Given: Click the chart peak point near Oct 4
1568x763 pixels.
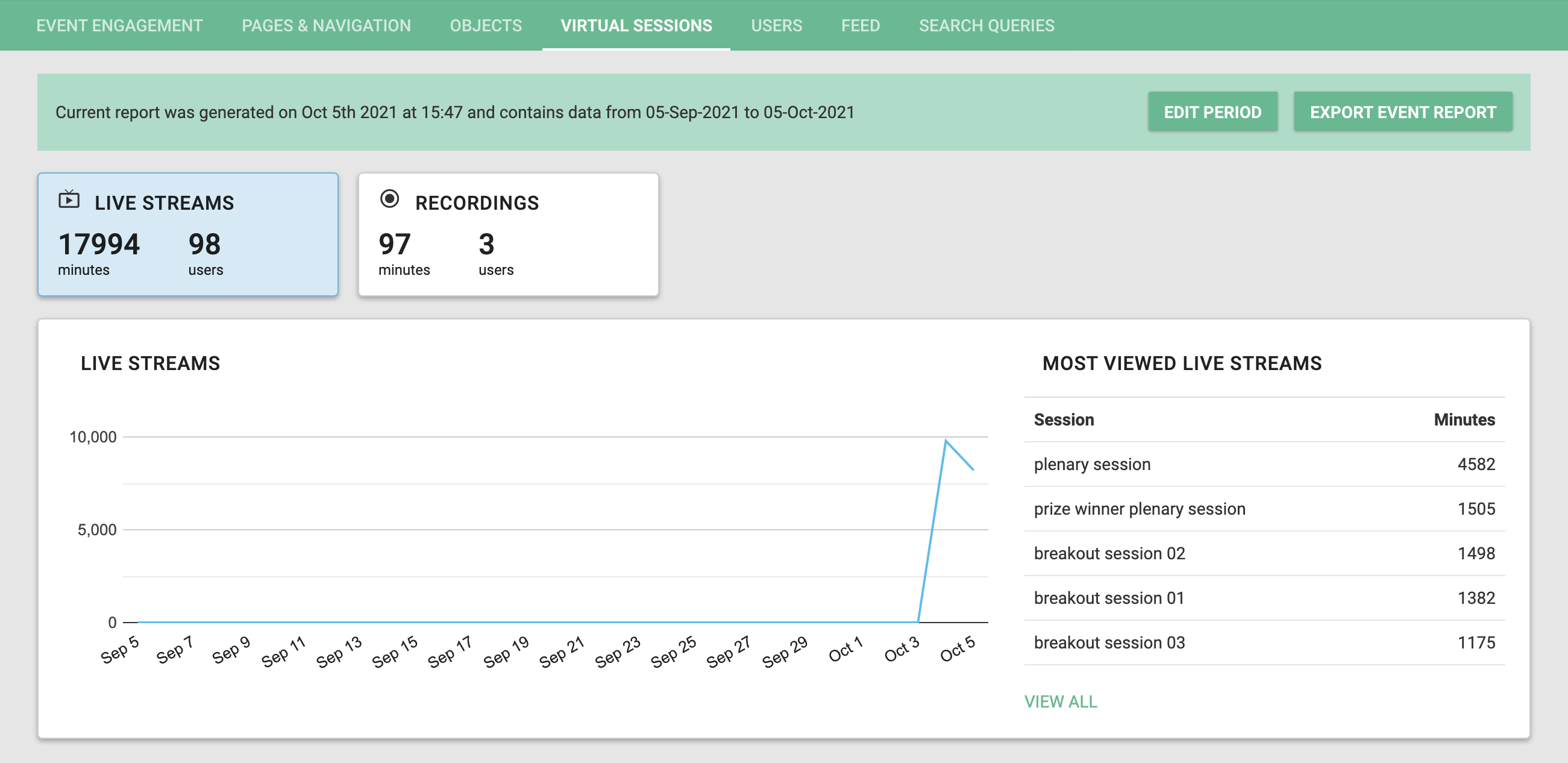Looking at the screenshot, I should tap(946, 441).
